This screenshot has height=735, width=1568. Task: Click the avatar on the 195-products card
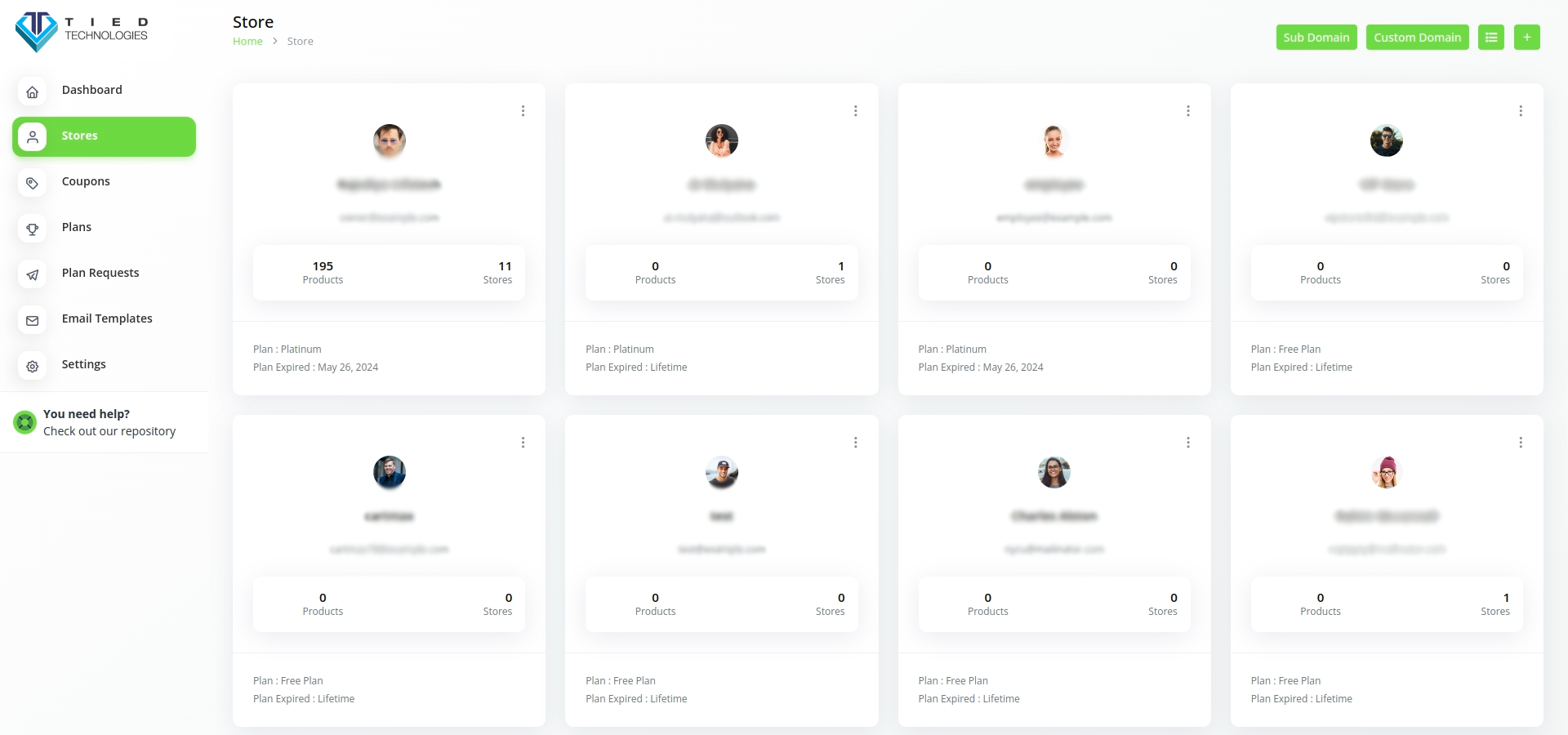pyautogui.click(x=390, y=140)
